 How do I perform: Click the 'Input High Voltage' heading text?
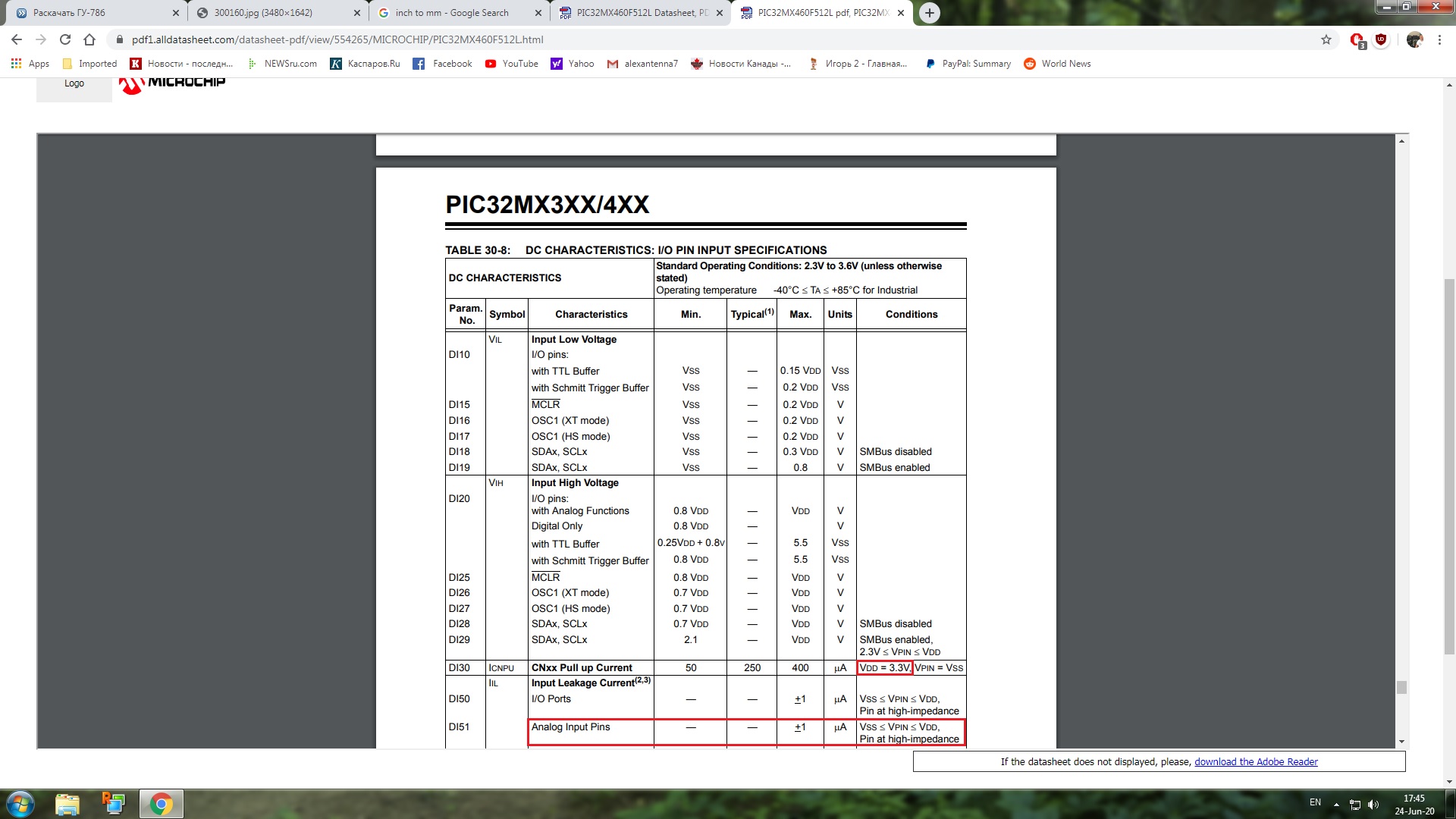[x=575, y=483]
